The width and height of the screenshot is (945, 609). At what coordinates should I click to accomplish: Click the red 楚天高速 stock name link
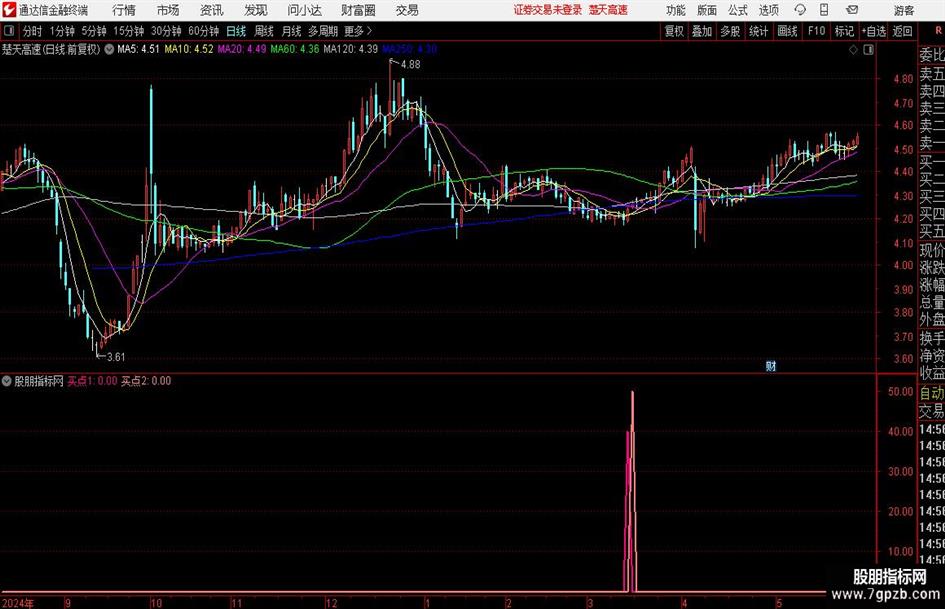point(608,10)
